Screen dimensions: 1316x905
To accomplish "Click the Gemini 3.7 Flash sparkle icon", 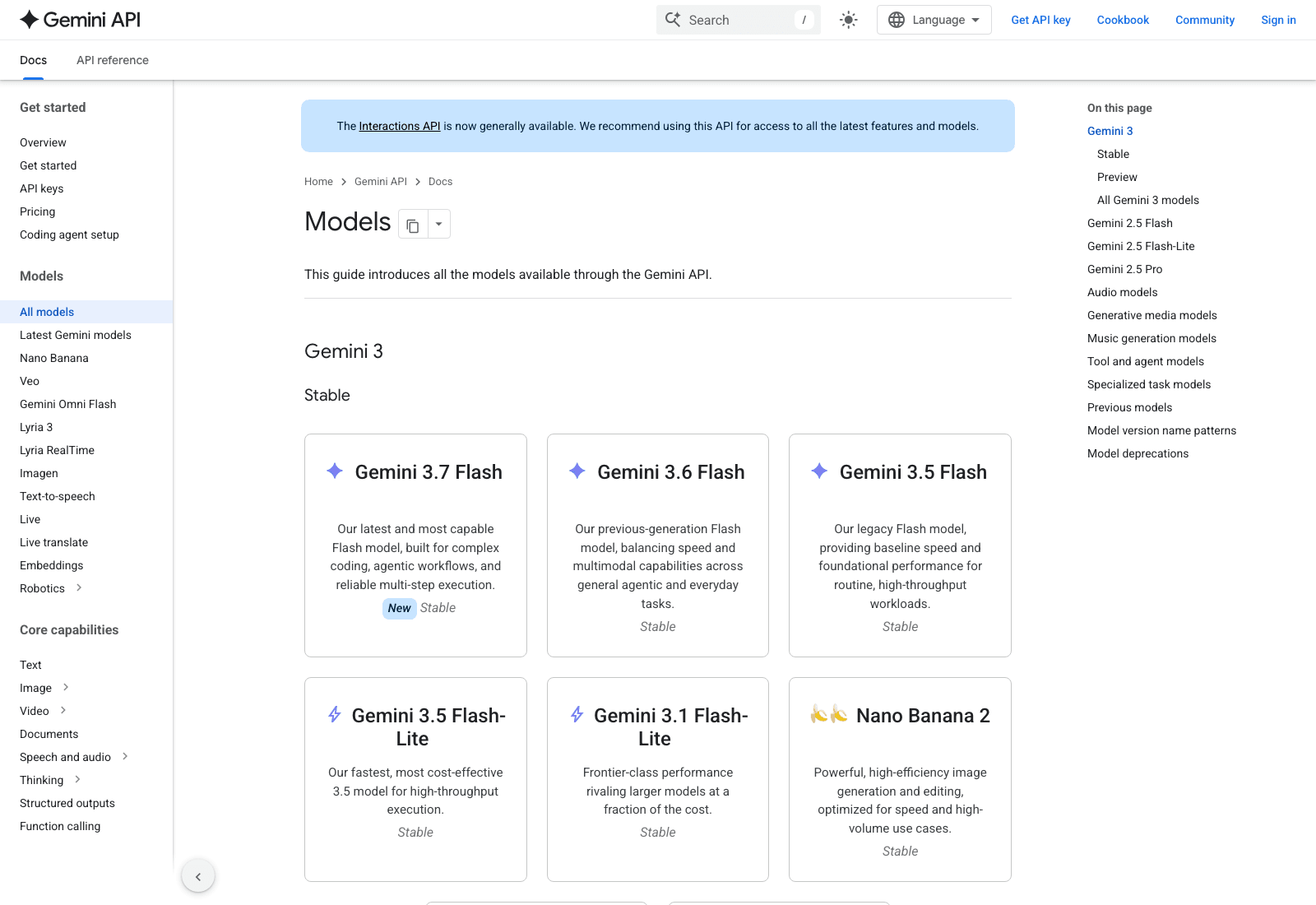I will [335, 471].
